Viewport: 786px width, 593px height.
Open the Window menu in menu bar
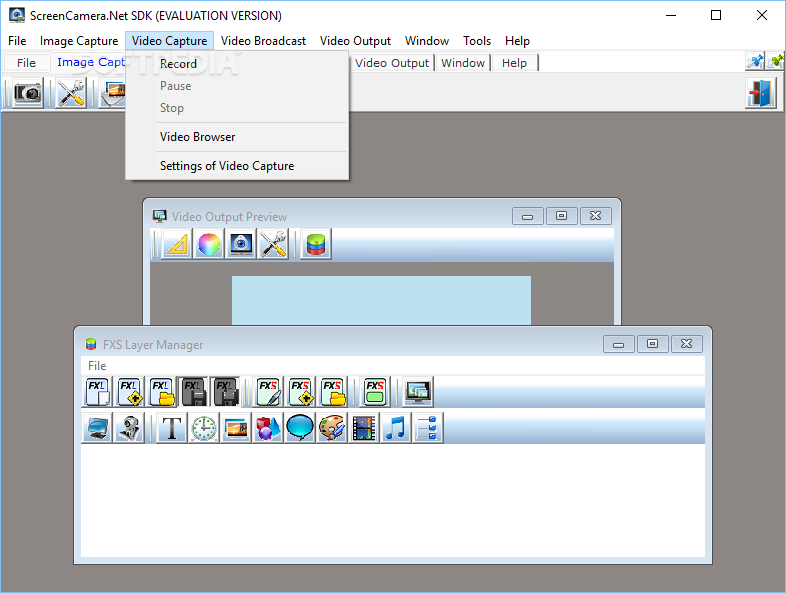[427, 41]
